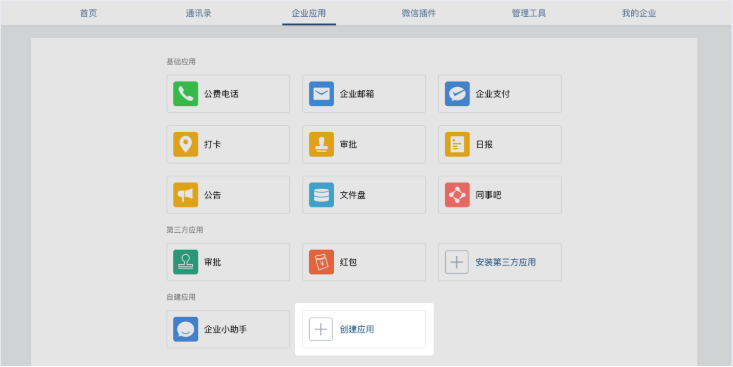The image size is (733, 367).
Task: Open the 同事吧 label
Action: pyautogui.click(x=489, y=195)
